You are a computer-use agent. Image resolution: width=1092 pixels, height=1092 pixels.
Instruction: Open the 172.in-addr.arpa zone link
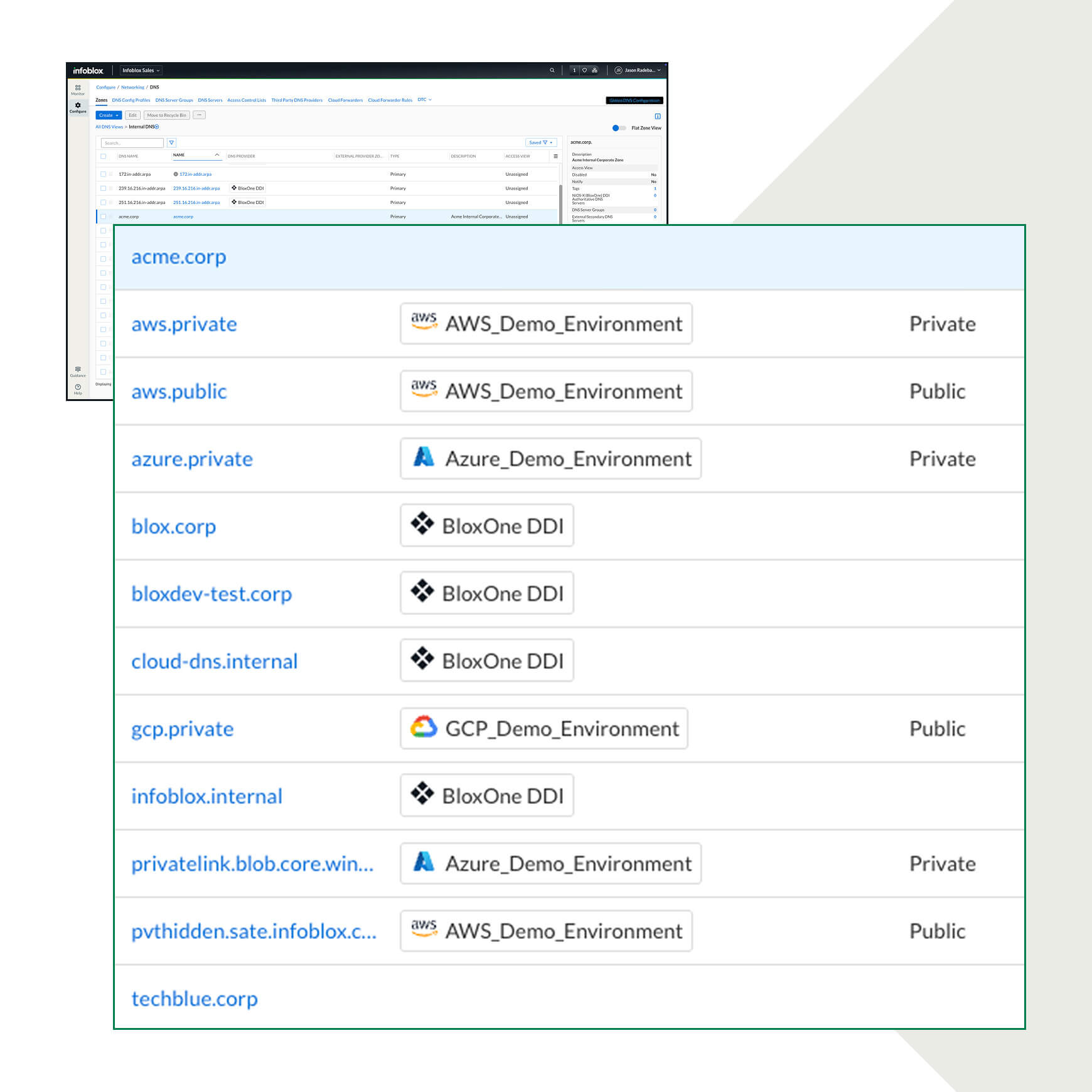(x=195, y=174)
